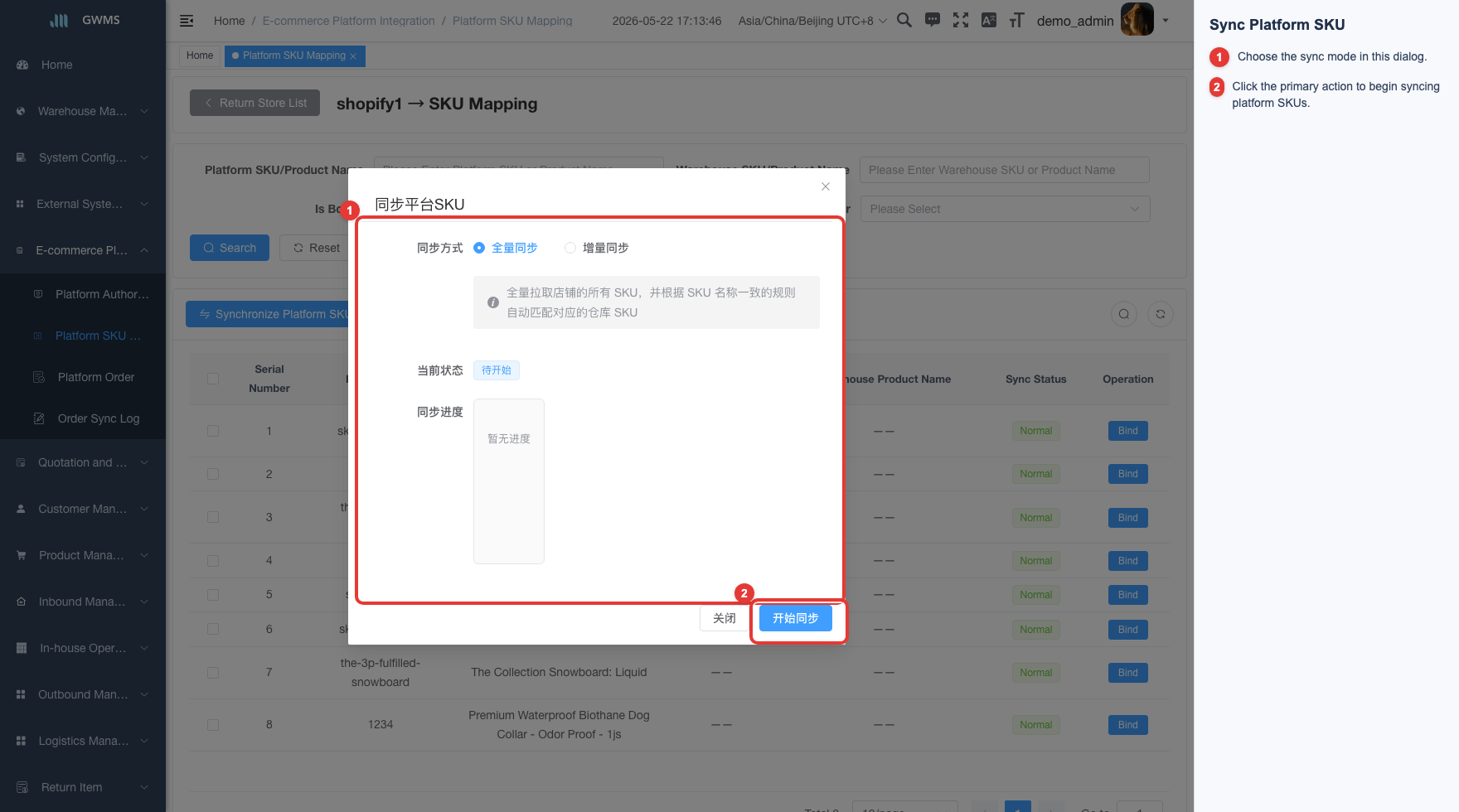Check the row 1 checkbox
The height and width of the screenshot is (812, 1459).
click(213, 431)
